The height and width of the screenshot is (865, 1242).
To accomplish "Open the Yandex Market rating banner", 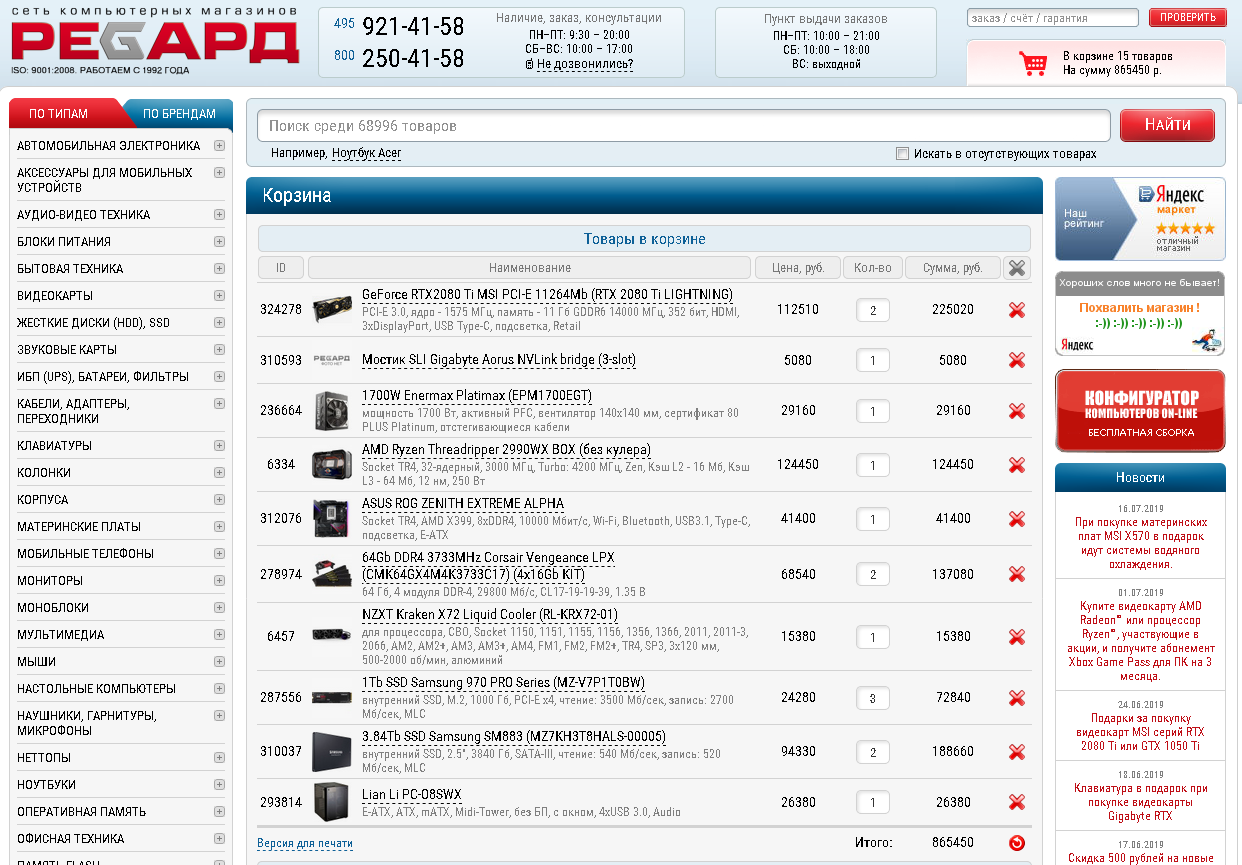I will tap(1140, 219).
